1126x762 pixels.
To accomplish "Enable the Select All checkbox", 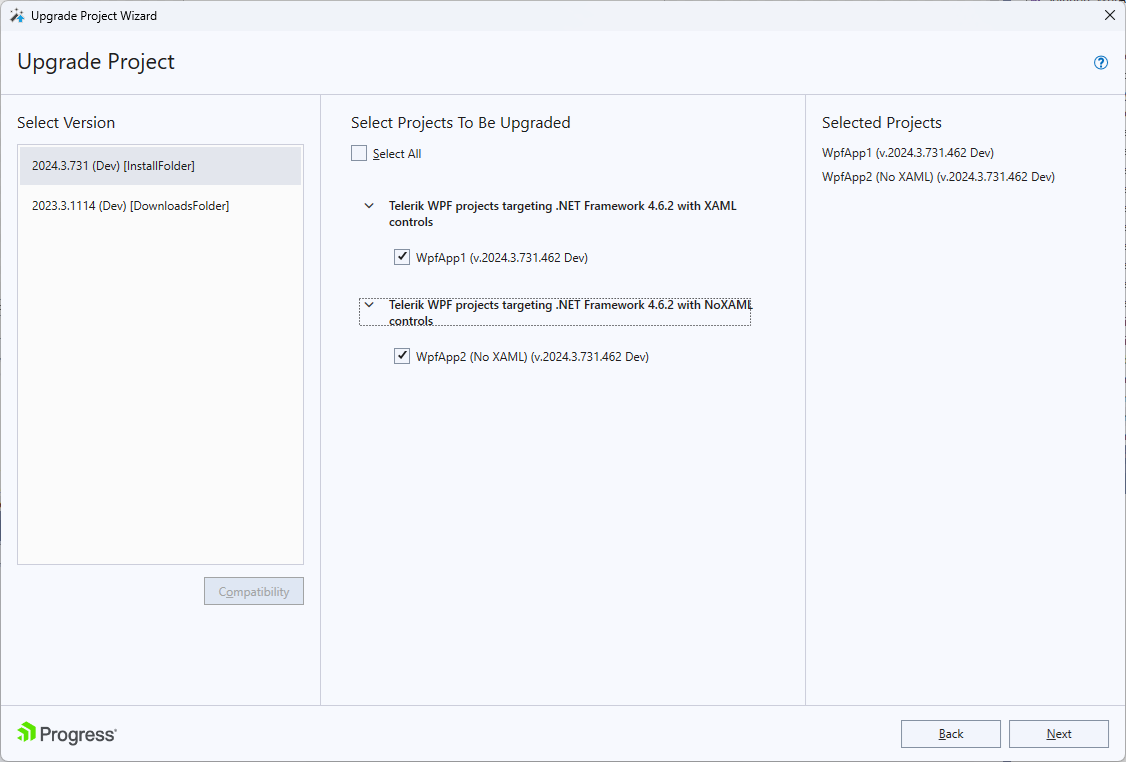I will (x=359, y=153).
